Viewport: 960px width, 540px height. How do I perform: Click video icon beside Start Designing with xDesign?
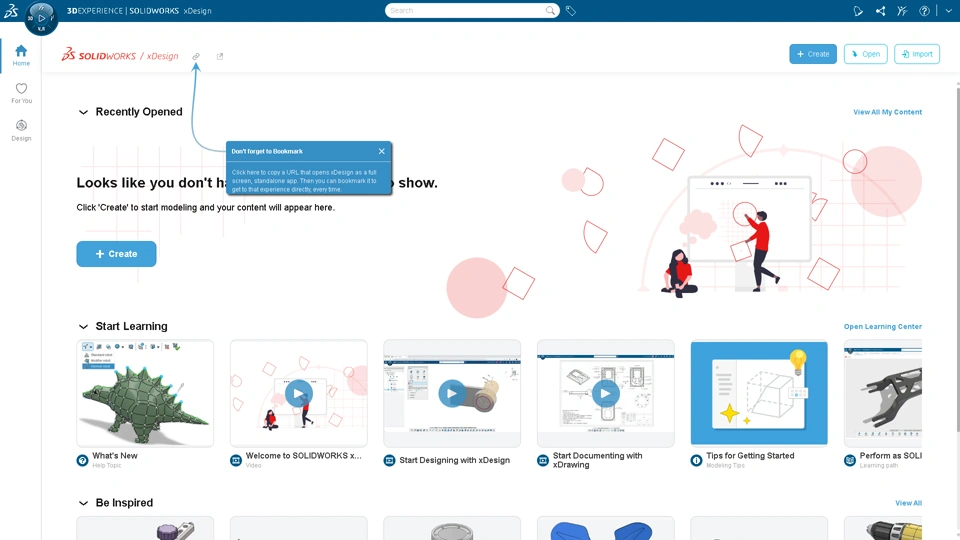[x=389, y=460]
